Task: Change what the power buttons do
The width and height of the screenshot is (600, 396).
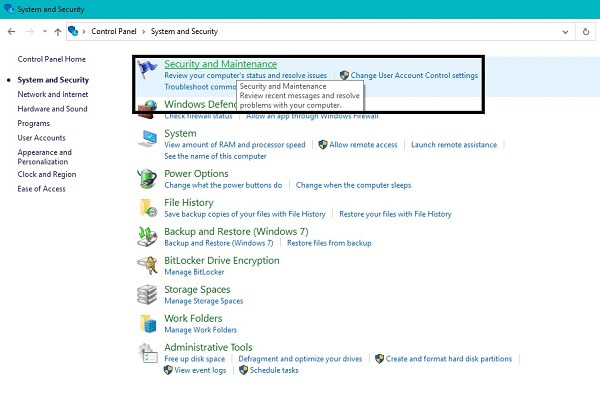Action: pyautogui.click(x=223, y=185)
